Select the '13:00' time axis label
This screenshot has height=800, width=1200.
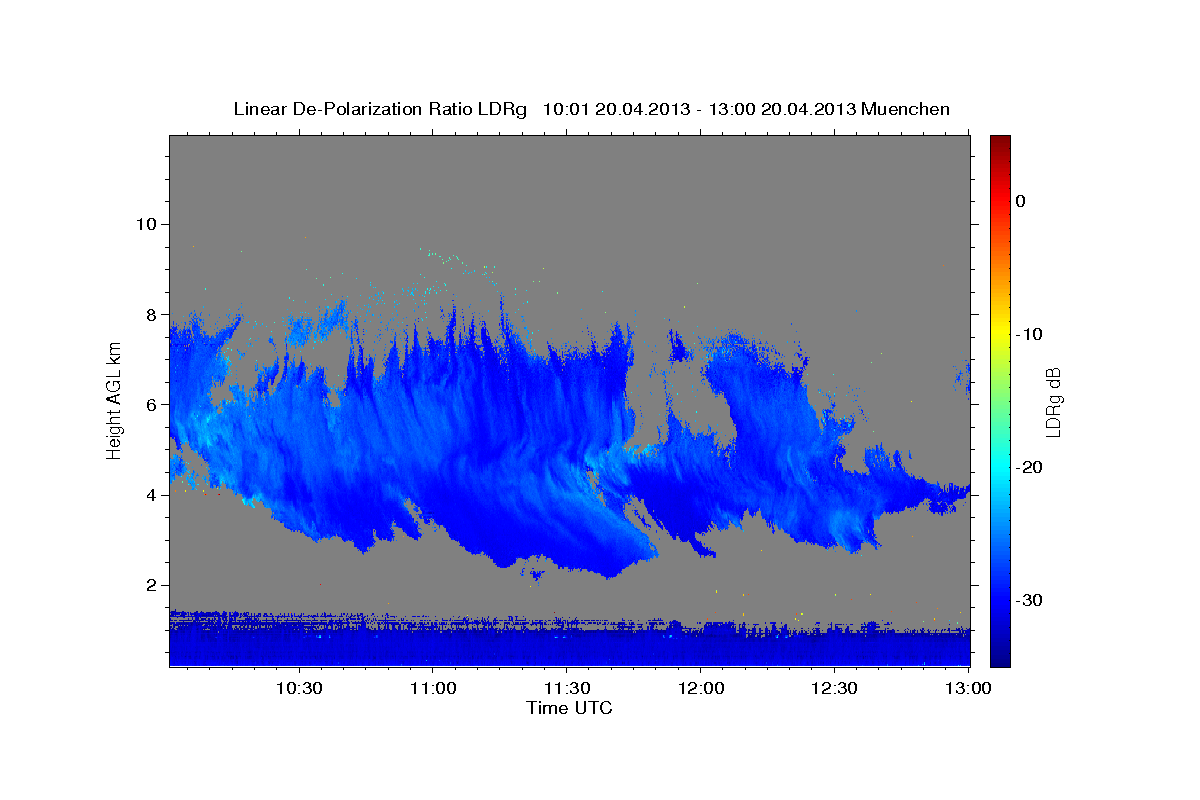tap(968, 689)
